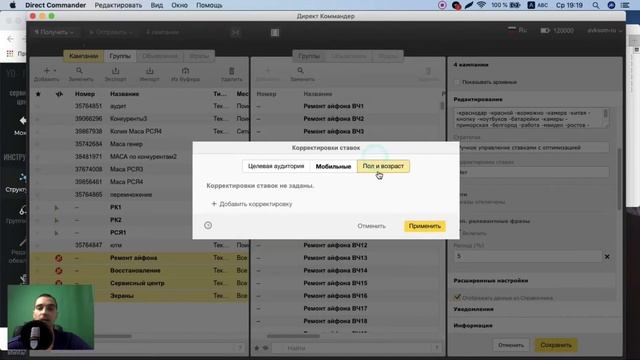The width and height of the screenshot is (640, 360).
Task: Click the Номер column header in campaigns
Action: pos(84,94)
